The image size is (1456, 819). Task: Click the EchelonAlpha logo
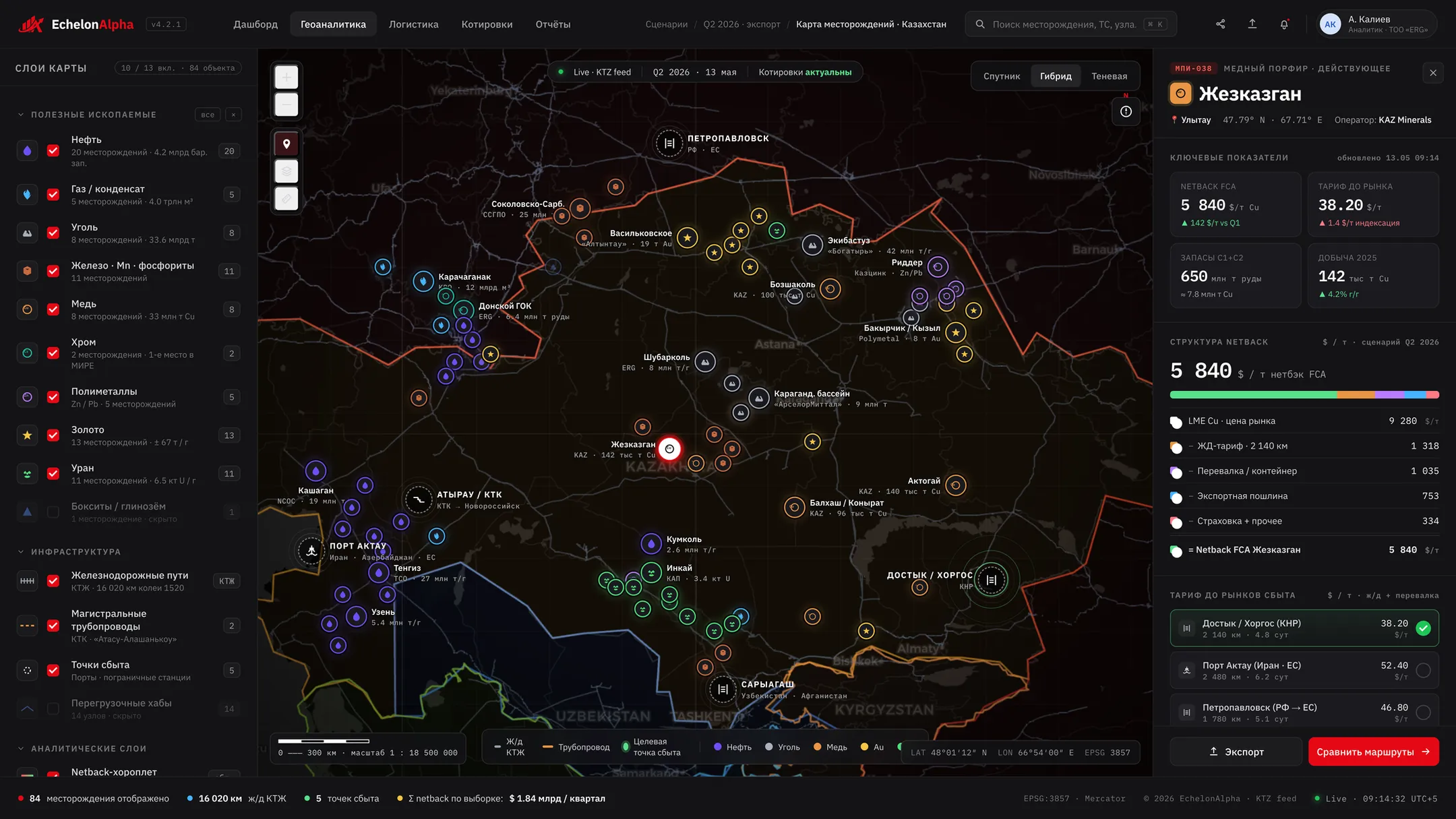[75, 24]
